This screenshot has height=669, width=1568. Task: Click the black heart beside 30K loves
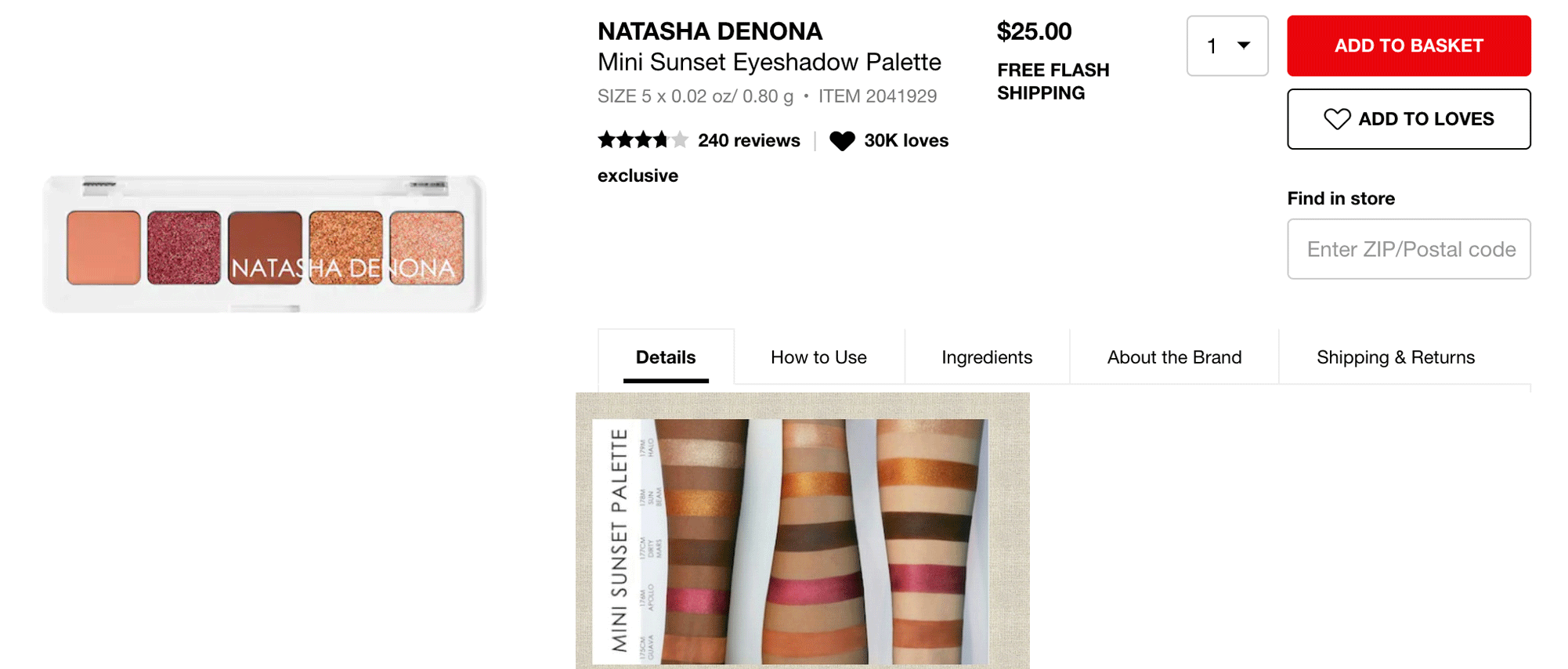(842, 141)
